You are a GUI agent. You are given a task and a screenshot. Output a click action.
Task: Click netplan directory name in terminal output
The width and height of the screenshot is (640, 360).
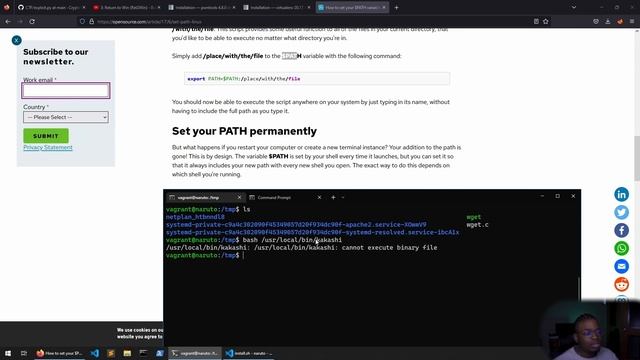click(x=195, y=217)
